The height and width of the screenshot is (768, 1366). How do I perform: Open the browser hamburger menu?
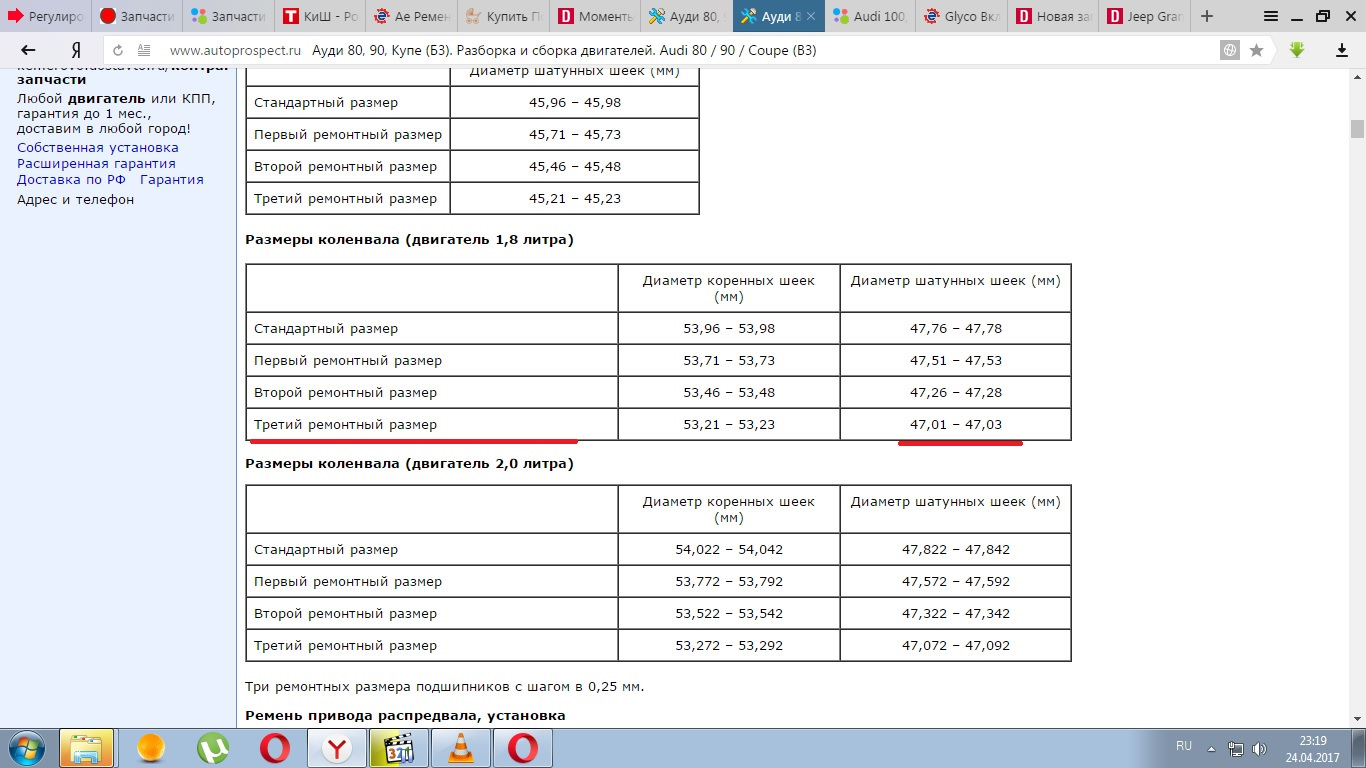coord(1271,16)
